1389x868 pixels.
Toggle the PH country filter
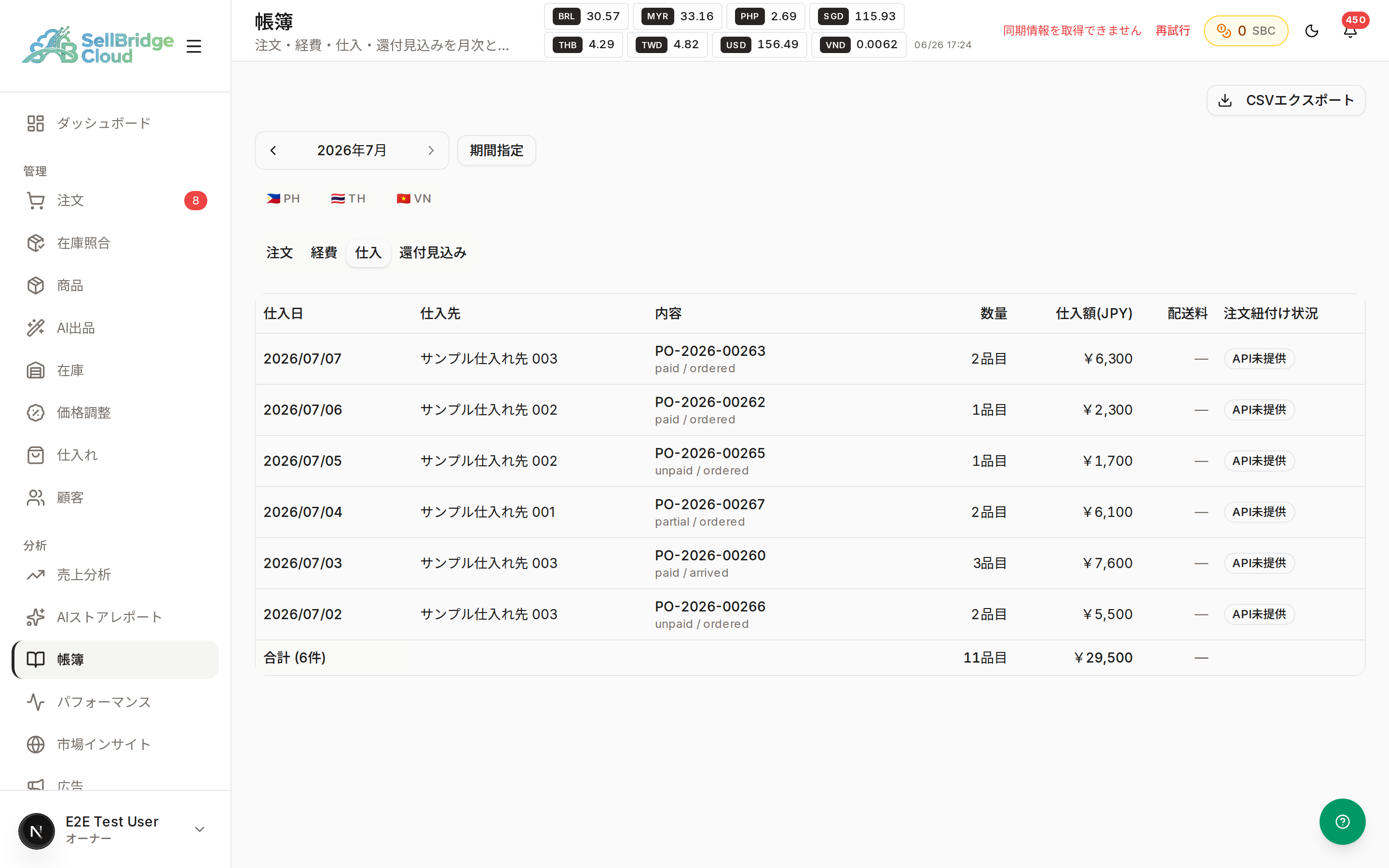pos(283,199)
